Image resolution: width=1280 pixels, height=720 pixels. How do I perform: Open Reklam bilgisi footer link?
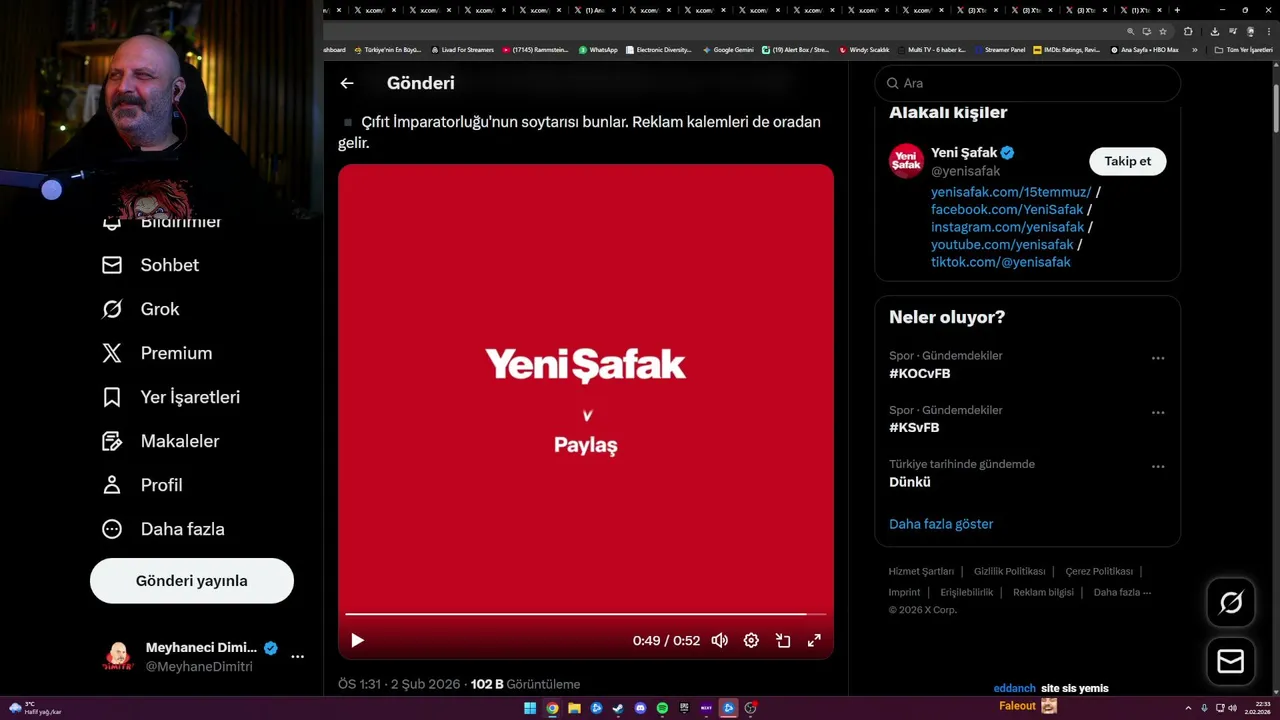click(1043, 593)
